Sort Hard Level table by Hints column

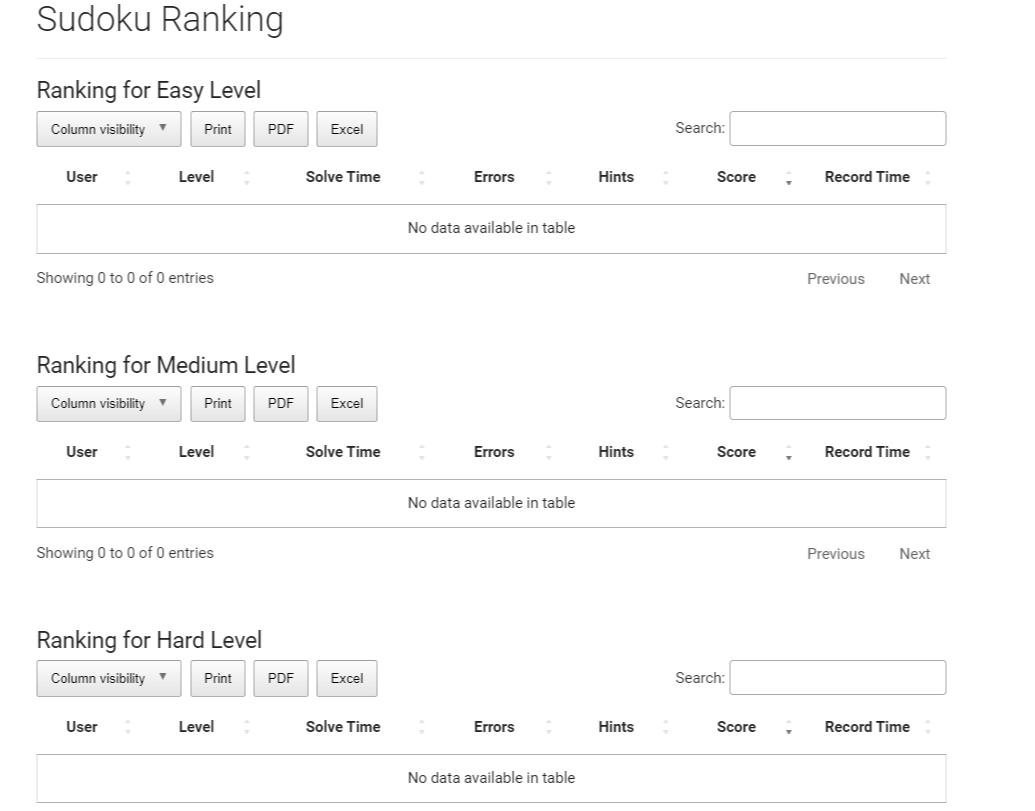pyautogui.click(x=616, y=727)
